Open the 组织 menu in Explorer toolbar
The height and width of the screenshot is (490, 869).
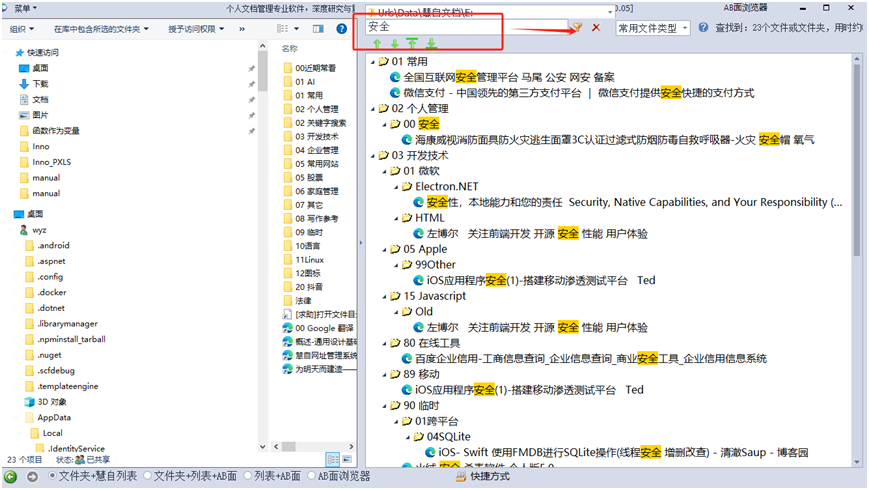click(21, 29)
